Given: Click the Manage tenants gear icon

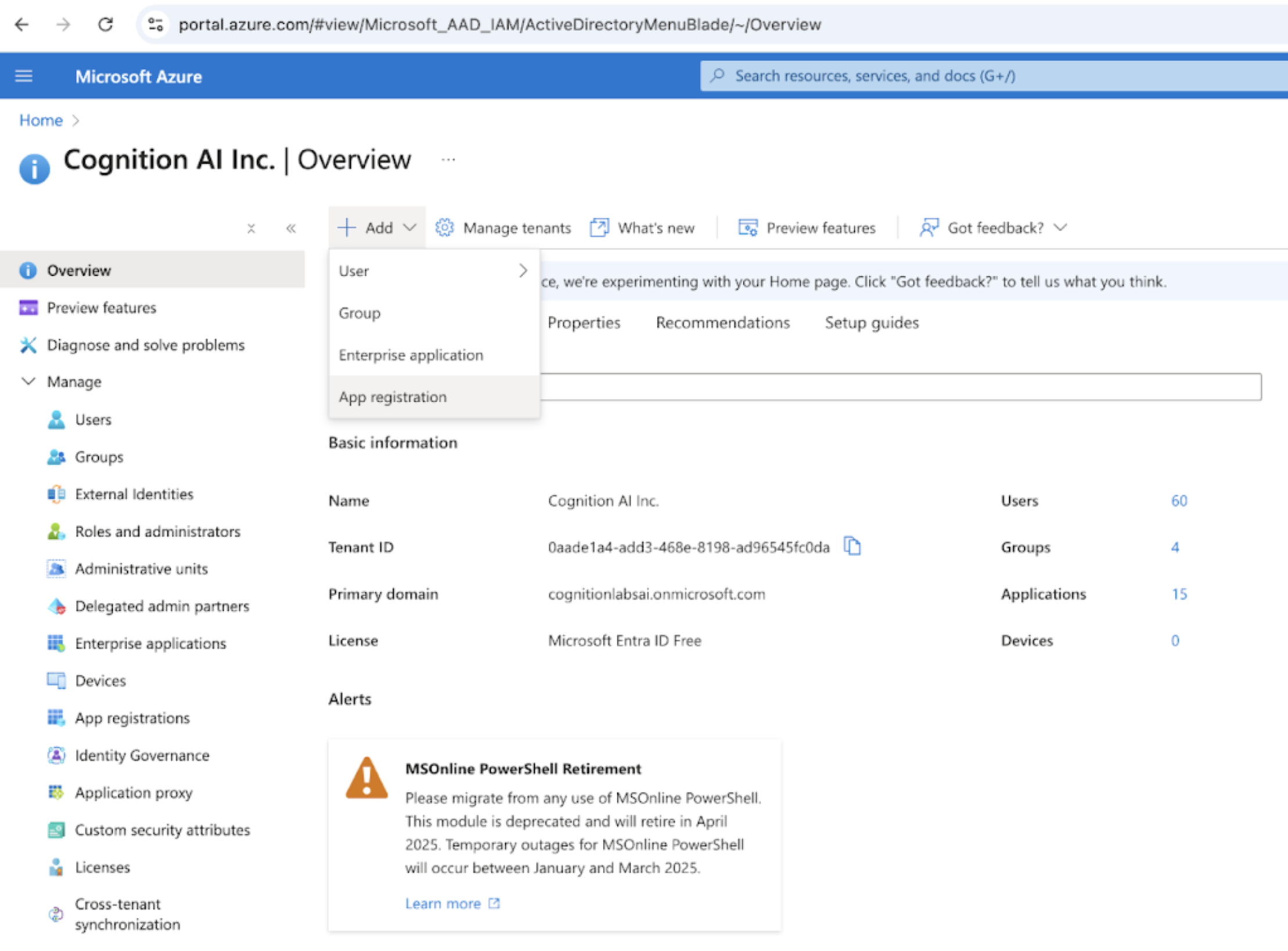Looking at the screenshot, I should click(445, 228).
